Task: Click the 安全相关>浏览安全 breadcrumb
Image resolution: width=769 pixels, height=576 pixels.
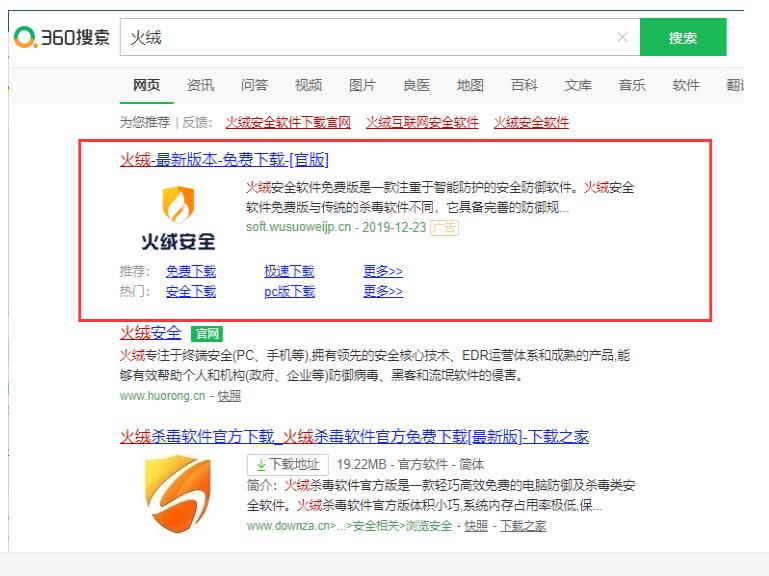Action: (402, 526)
